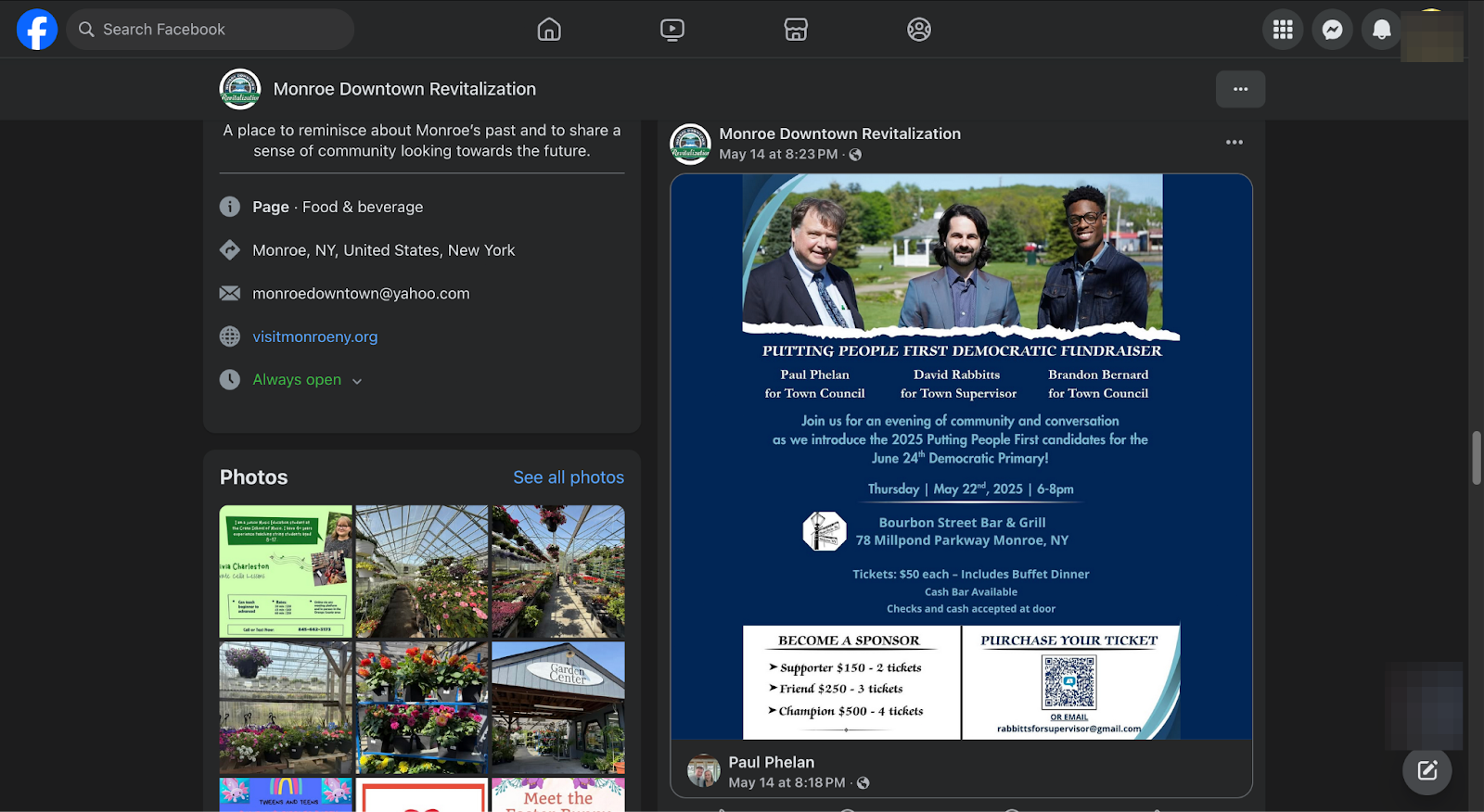Click the Page info icon

coord(230,207)
